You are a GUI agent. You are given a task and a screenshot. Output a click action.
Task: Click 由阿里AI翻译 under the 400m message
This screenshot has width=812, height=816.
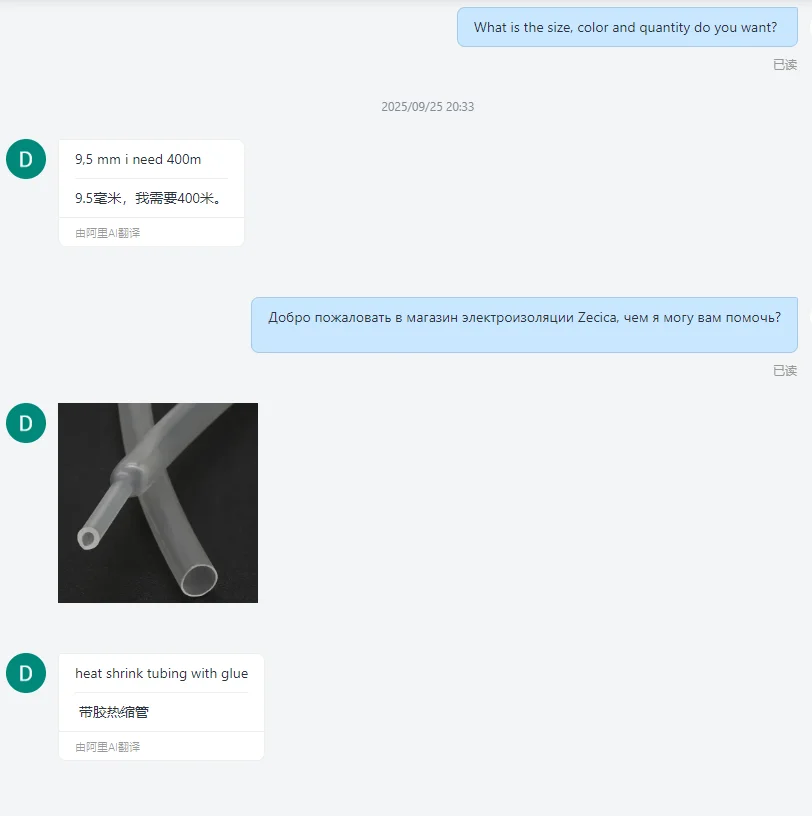click(108, 233)
